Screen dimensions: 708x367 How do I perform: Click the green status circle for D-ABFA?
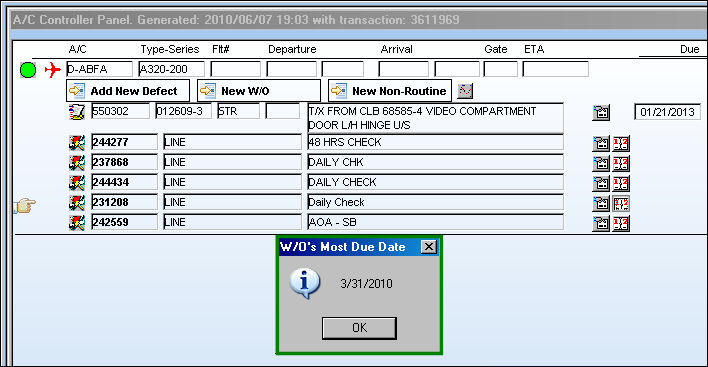tap(28, 70)
